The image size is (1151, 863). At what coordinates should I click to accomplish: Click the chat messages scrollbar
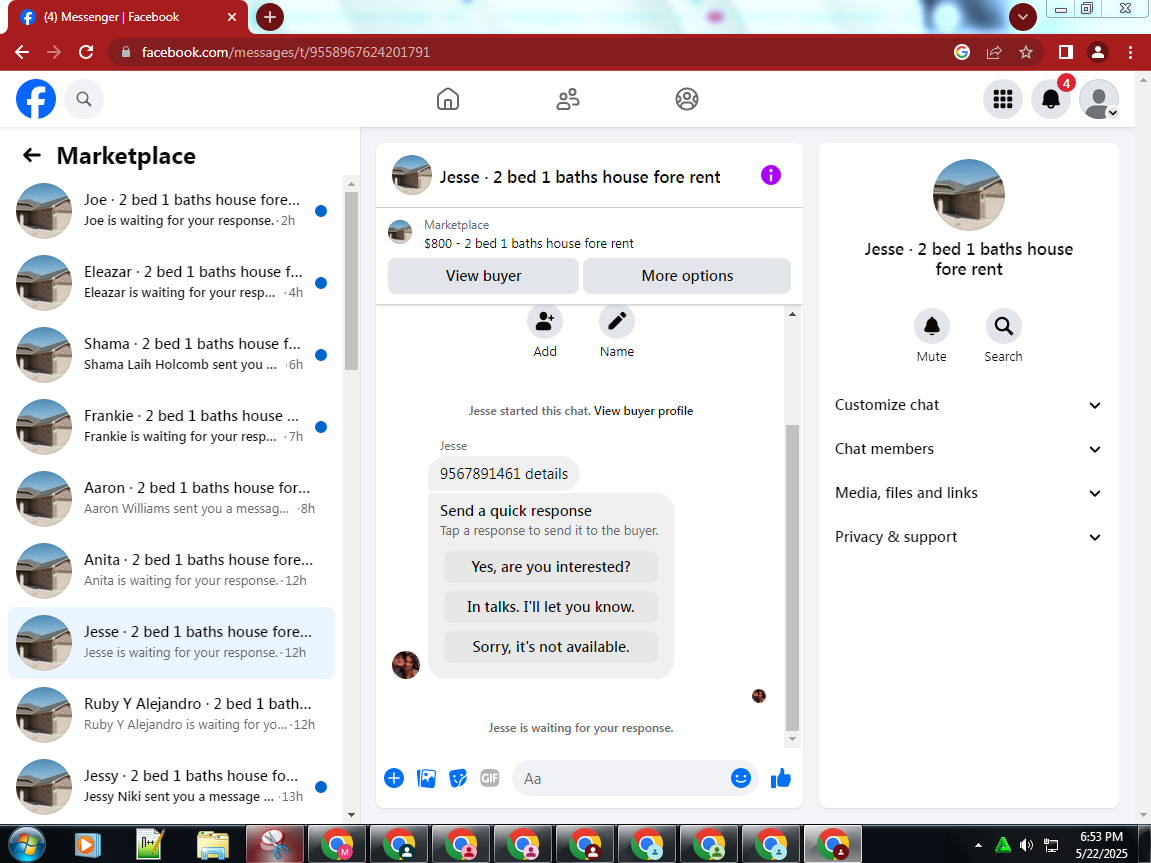[792, 578]
